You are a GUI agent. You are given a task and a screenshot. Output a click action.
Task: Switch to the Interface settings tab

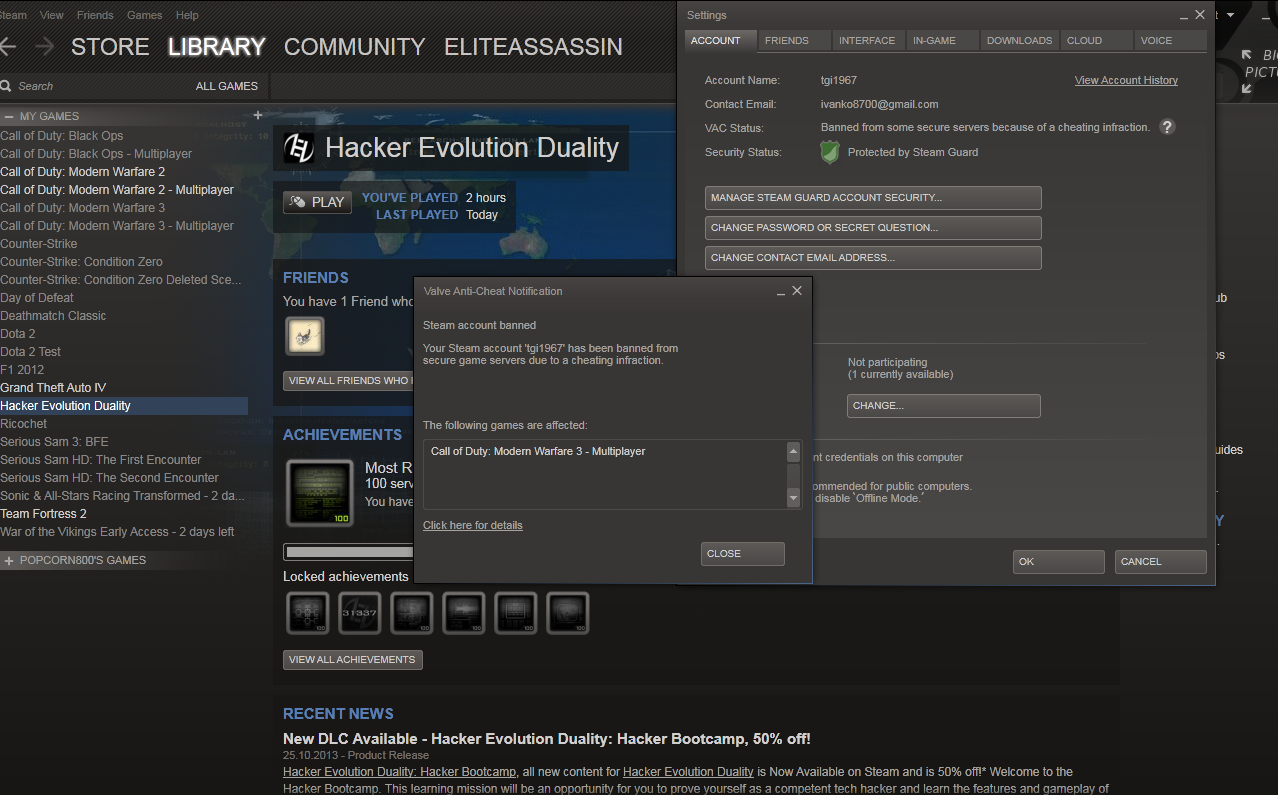(869, 40)
